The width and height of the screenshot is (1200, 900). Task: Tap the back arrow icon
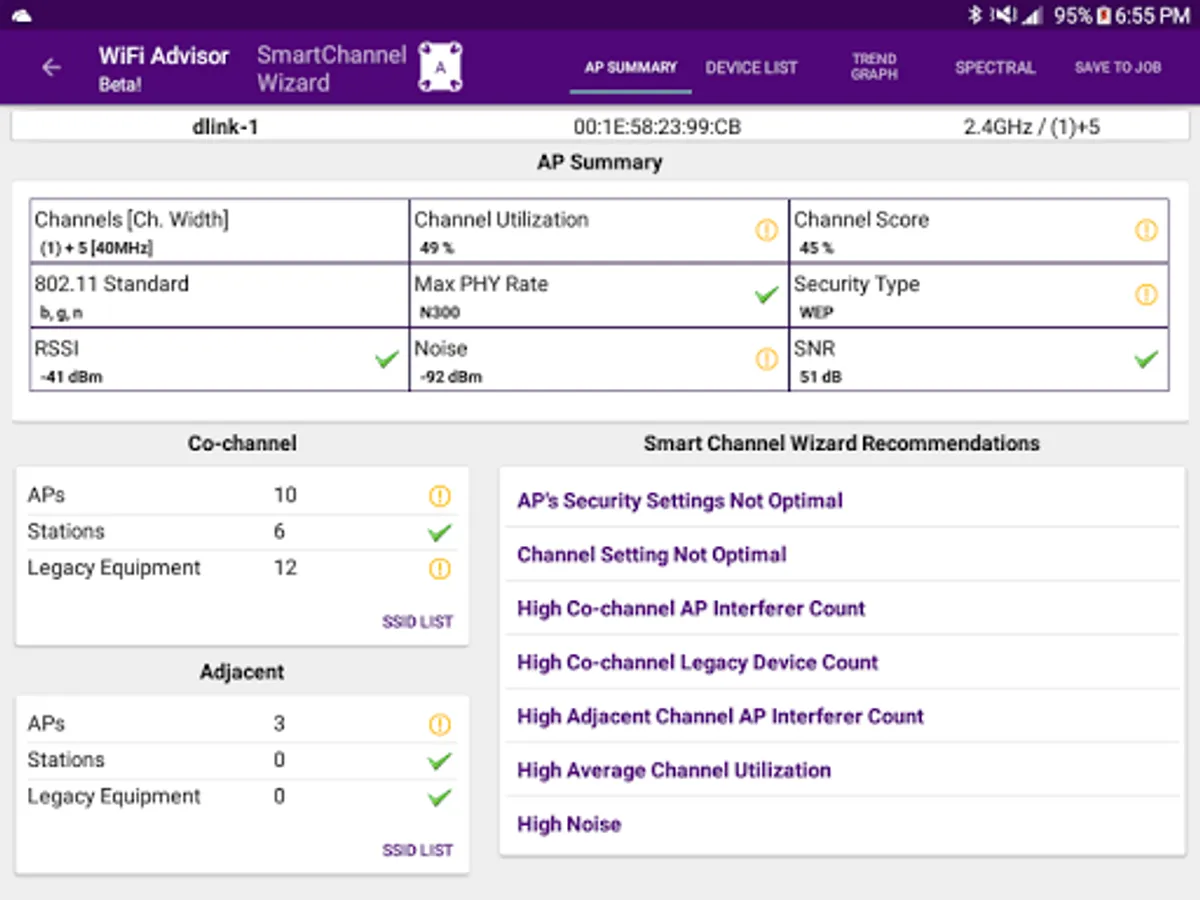click(51, 68)
